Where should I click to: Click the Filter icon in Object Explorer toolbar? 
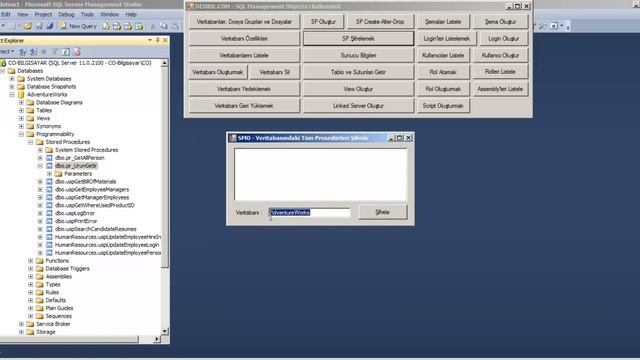pyautogui.click(x=54, y=52)
